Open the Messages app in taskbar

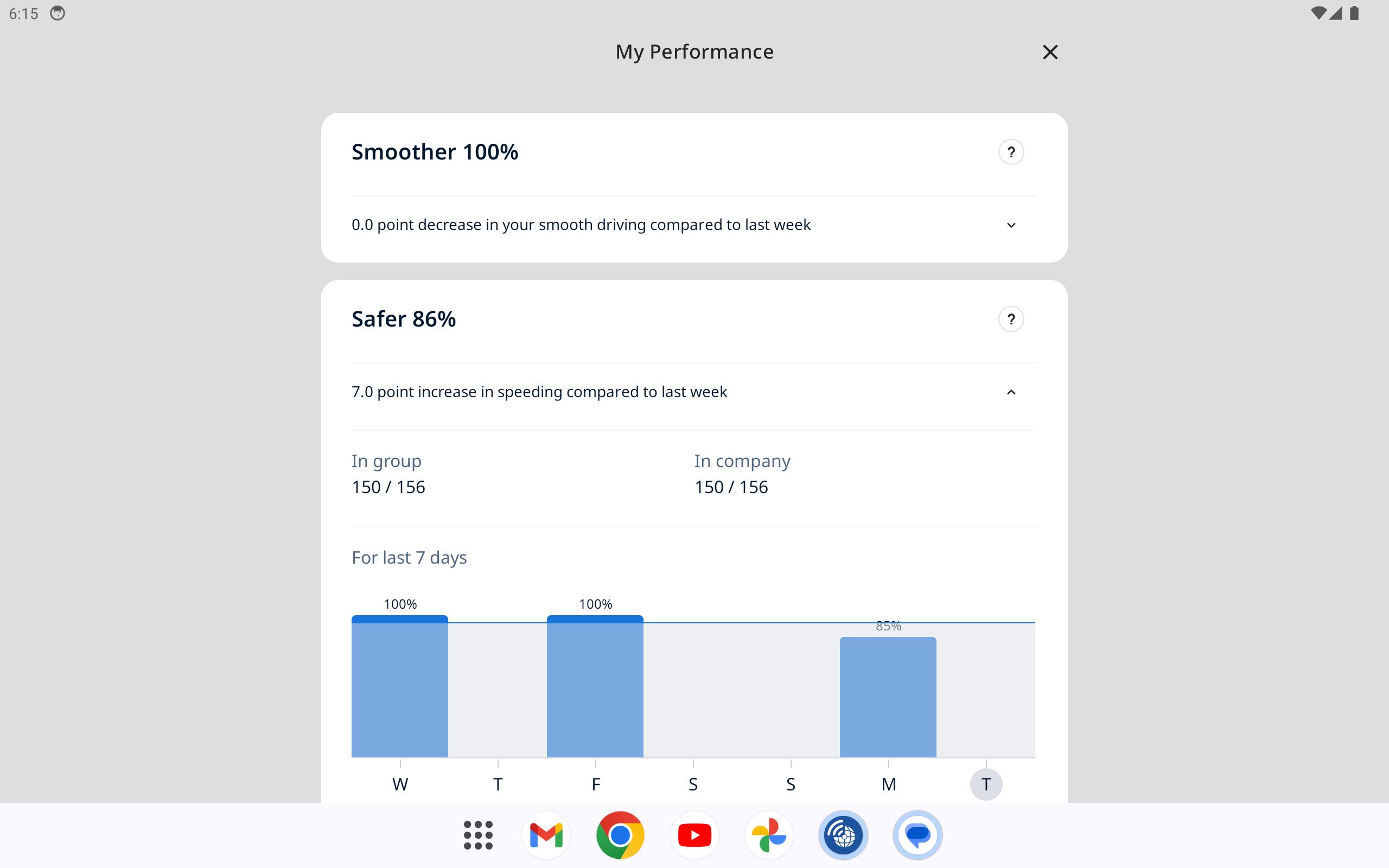coord(917,835)
